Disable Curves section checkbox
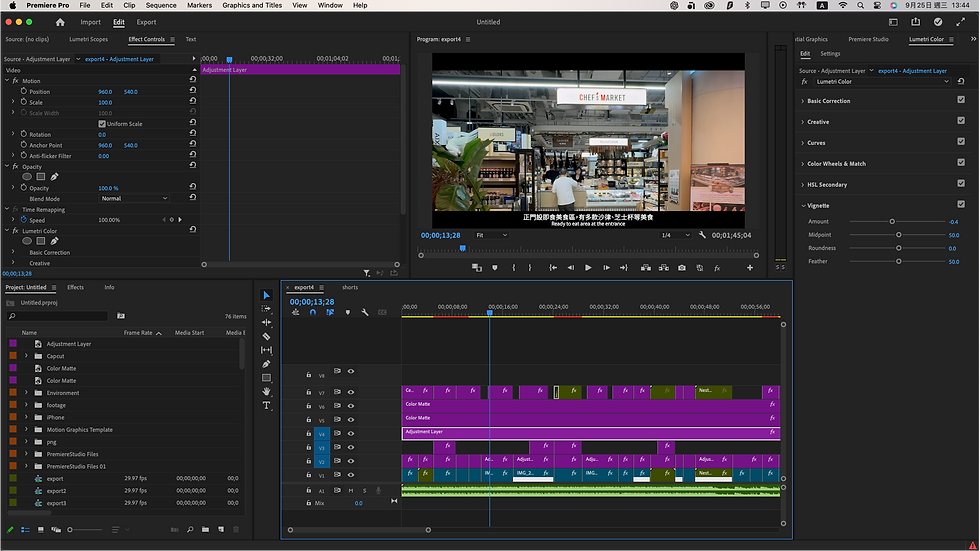 click(961, 141)
